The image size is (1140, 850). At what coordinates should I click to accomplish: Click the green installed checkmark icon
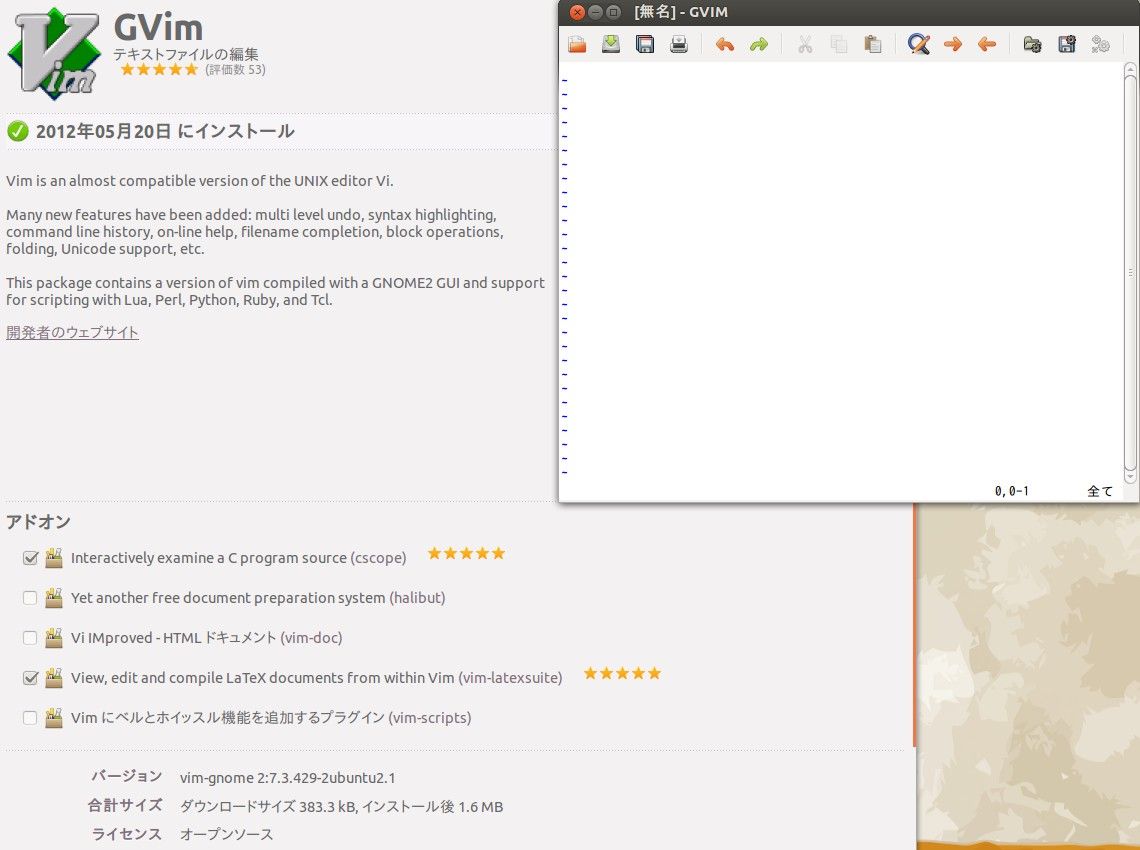tap(17, 131)
